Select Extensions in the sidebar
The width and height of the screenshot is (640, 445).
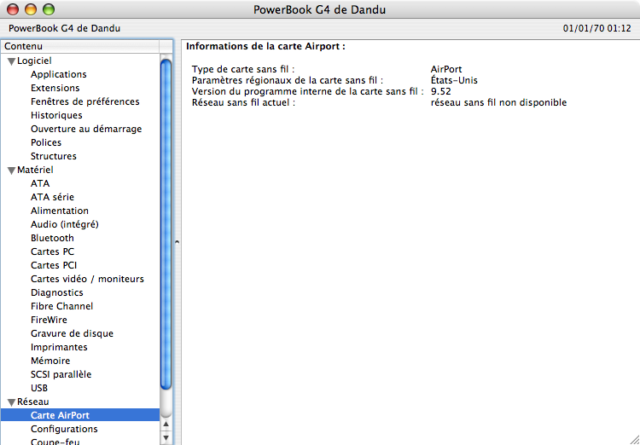tap(55, 88)
